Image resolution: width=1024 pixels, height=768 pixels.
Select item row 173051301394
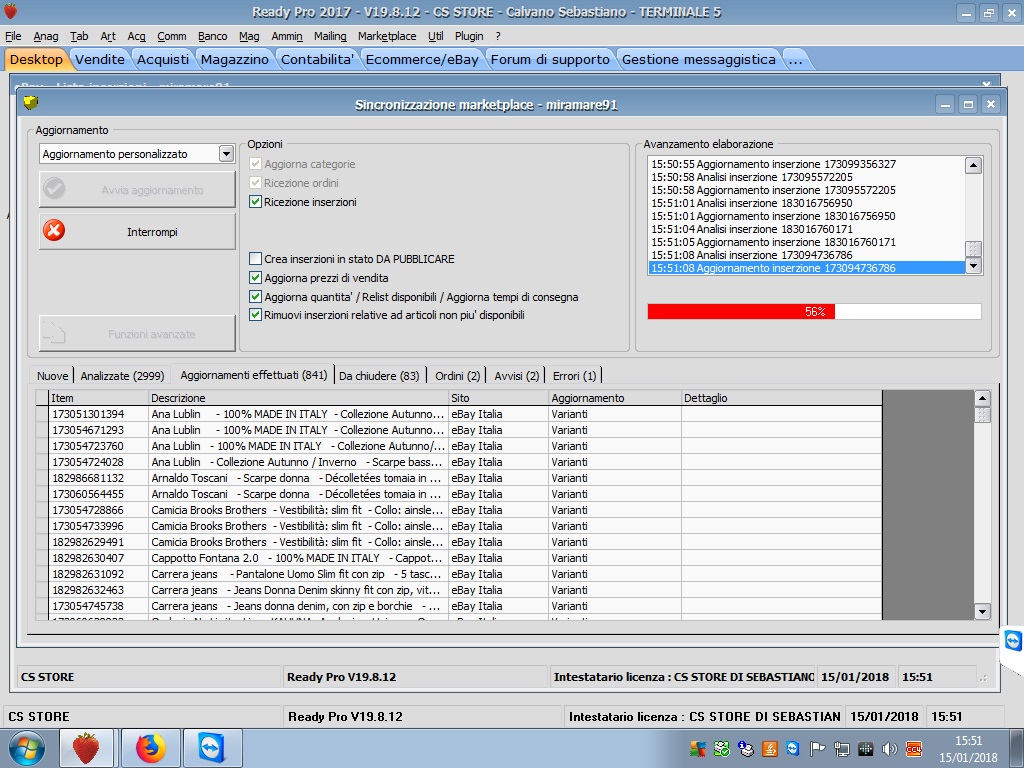[88, 414]
